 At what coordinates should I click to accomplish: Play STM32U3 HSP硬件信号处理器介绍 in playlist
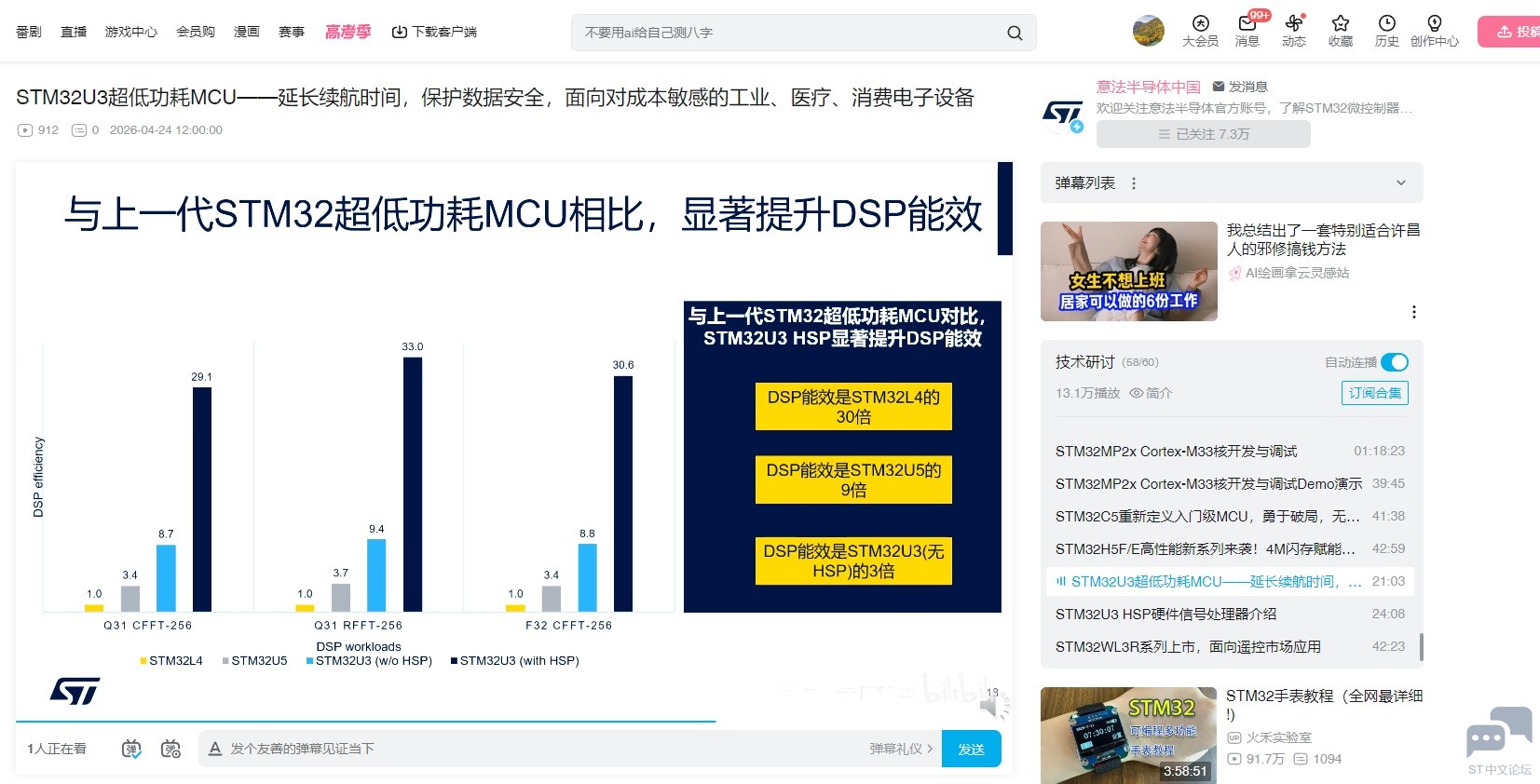pyautogui.click(x=1230, y=615)
